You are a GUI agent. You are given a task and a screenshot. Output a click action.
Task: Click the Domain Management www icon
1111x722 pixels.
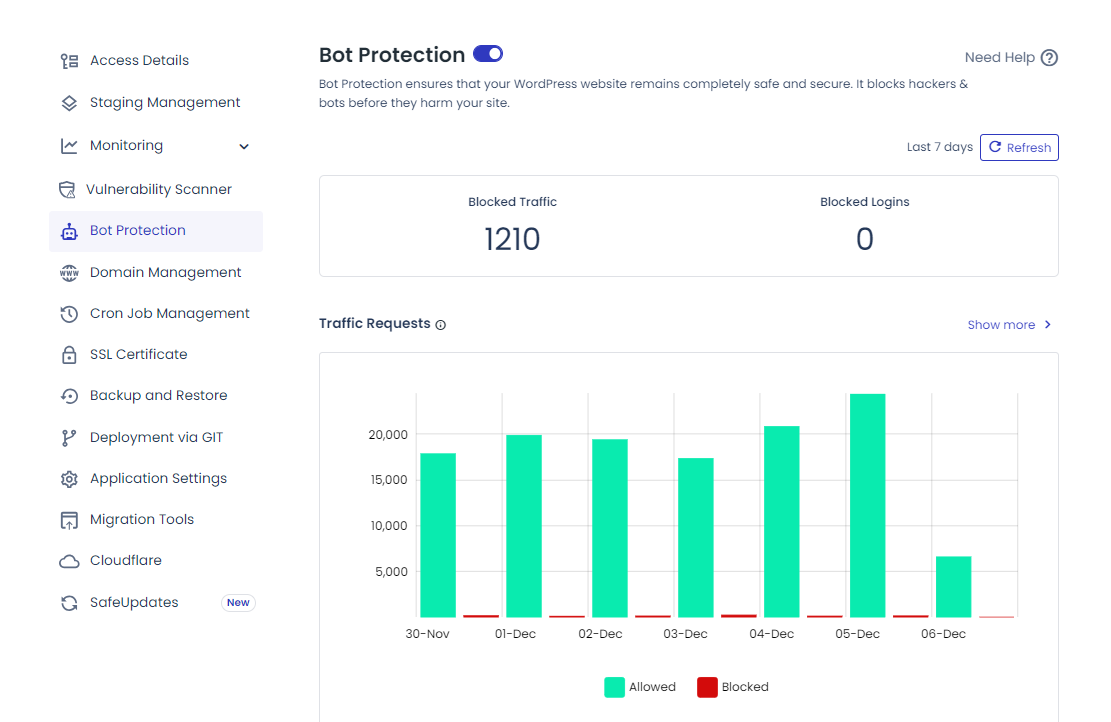[68, 271]
